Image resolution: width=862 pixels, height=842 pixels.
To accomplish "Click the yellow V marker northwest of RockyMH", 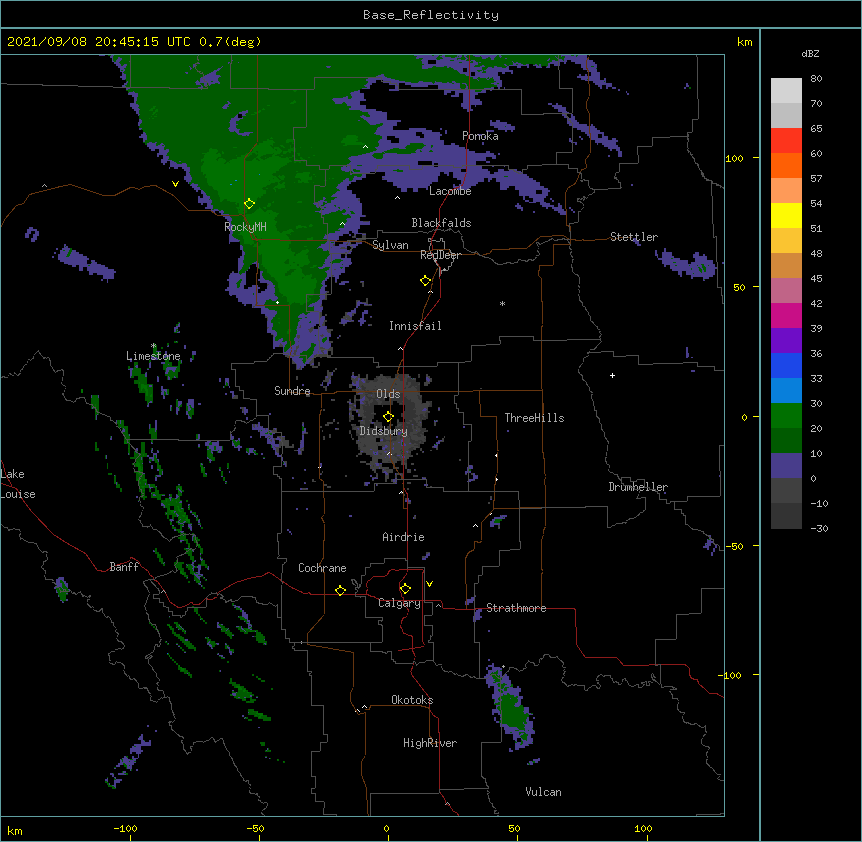I will (175, 184).
